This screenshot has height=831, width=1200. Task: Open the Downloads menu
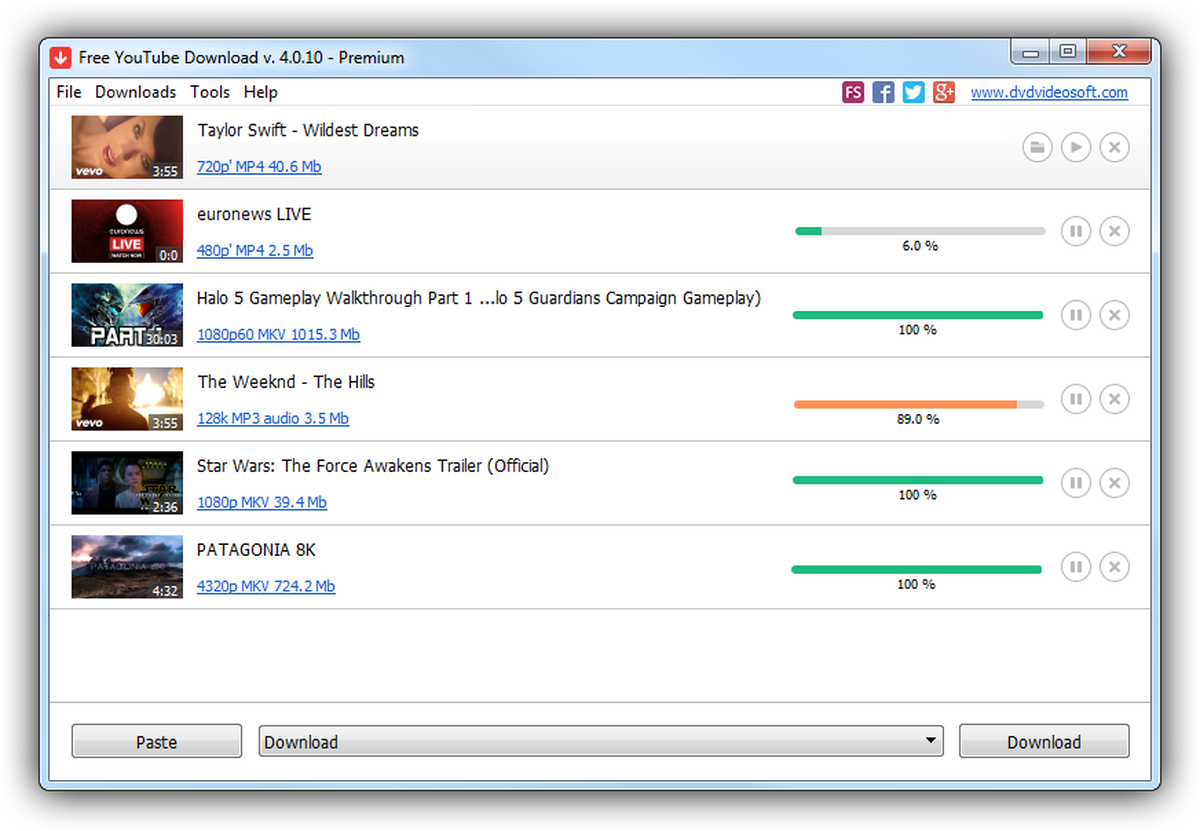click(135, 92)
